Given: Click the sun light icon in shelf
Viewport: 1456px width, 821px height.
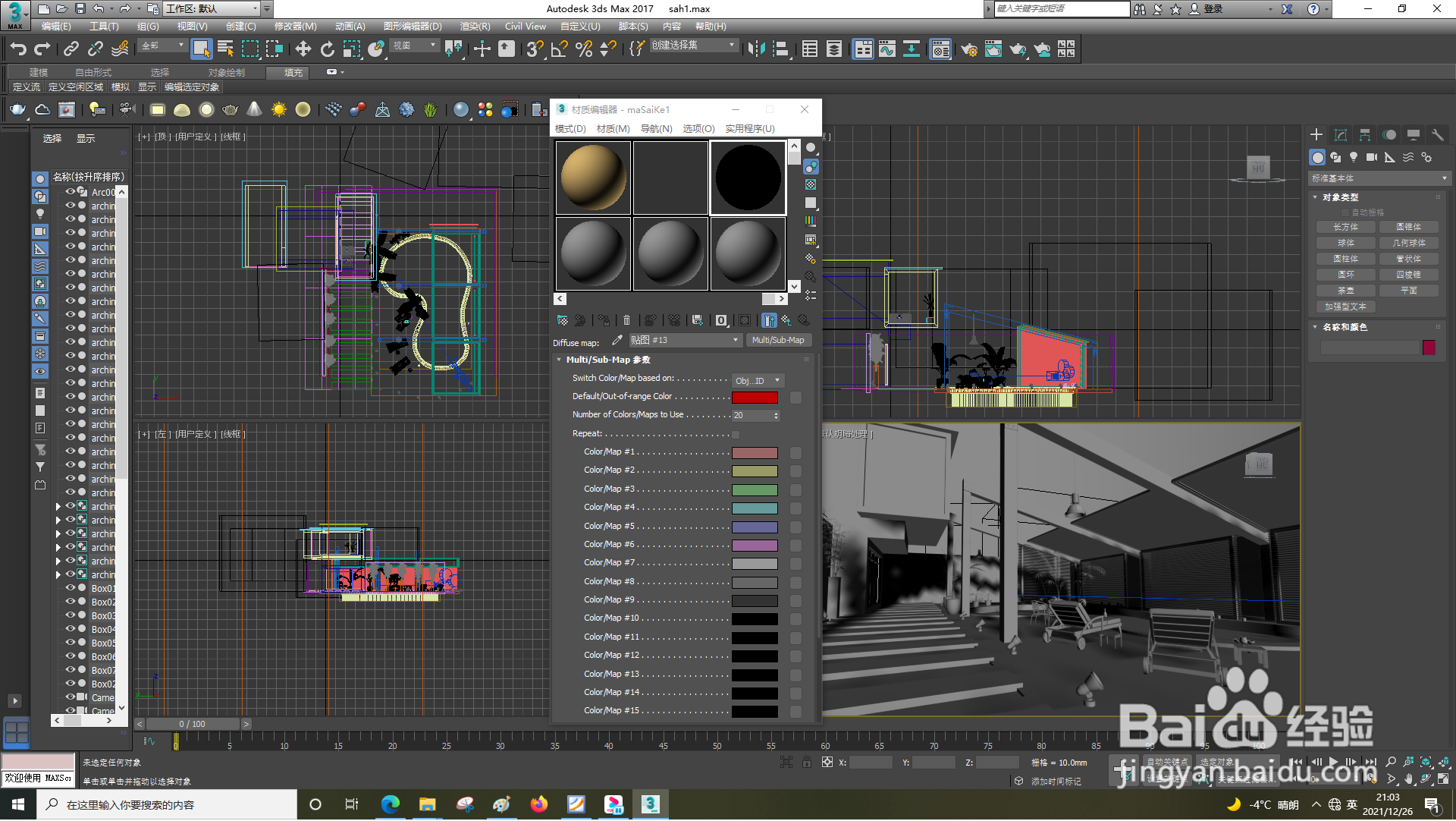Looking at the screenshot, I should click(278, 110).
